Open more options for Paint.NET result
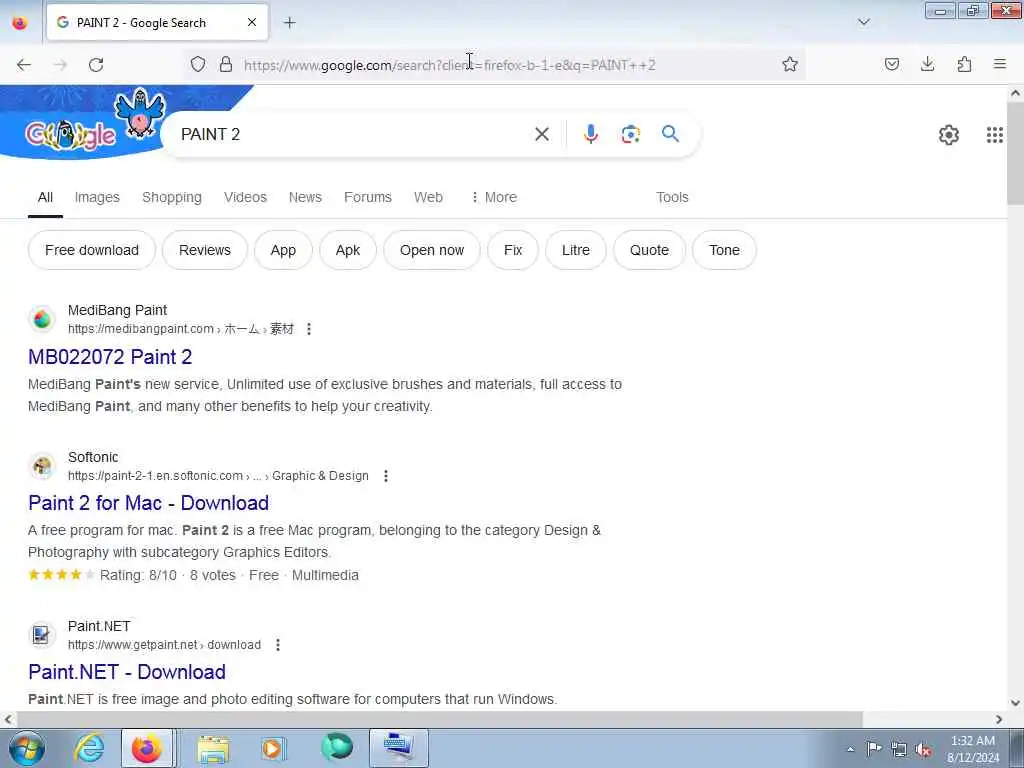Image resolution: width=1024 pixels, height=768 pixels. click(x=278, y=645)
